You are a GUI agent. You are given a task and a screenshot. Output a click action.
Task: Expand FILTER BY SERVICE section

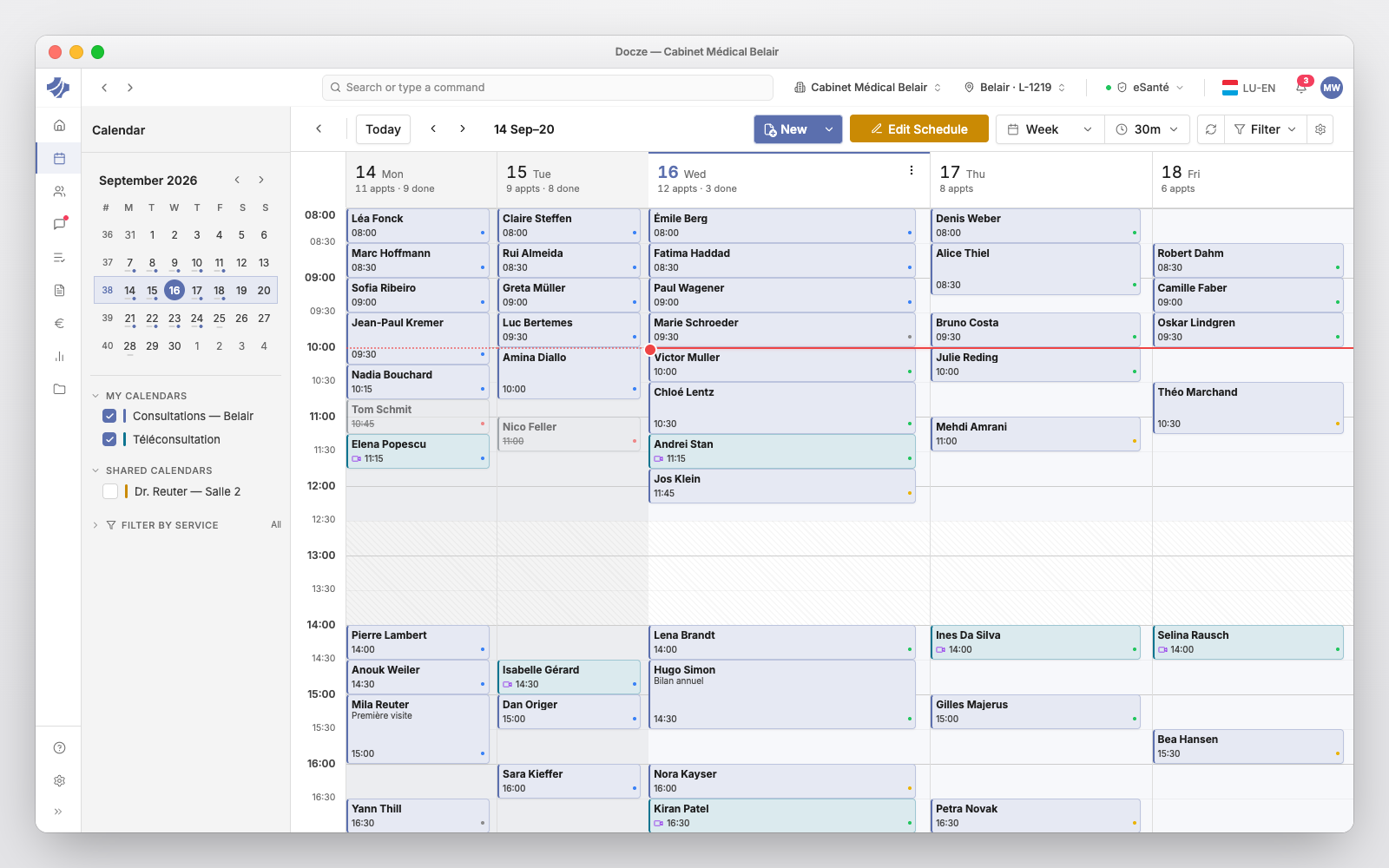point(95,525)
